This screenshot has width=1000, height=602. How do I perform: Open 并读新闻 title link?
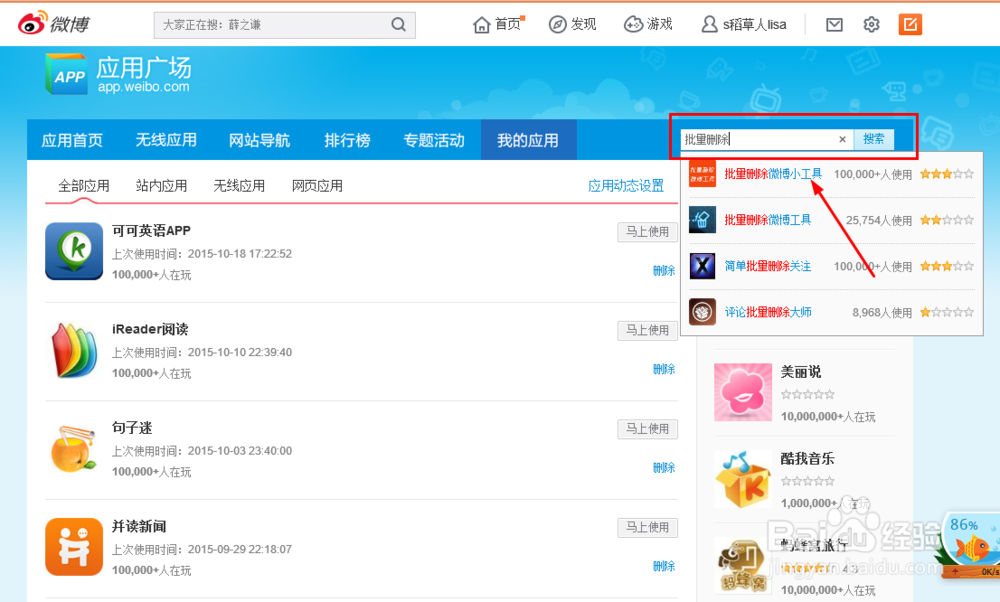(x=139, y=526)
